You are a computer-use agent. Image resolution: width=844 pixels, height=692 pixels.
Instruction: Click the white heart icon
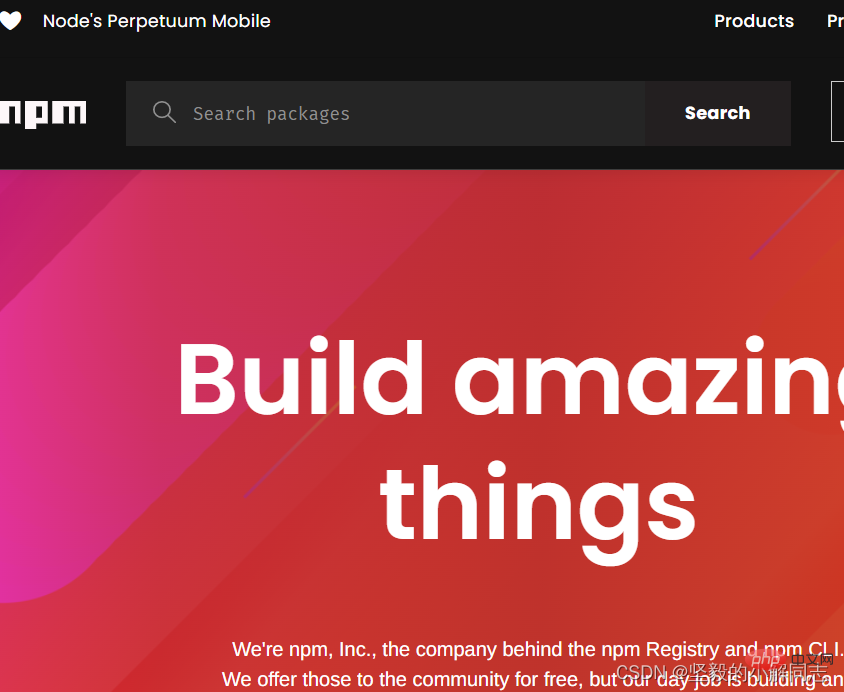[10, 21]
